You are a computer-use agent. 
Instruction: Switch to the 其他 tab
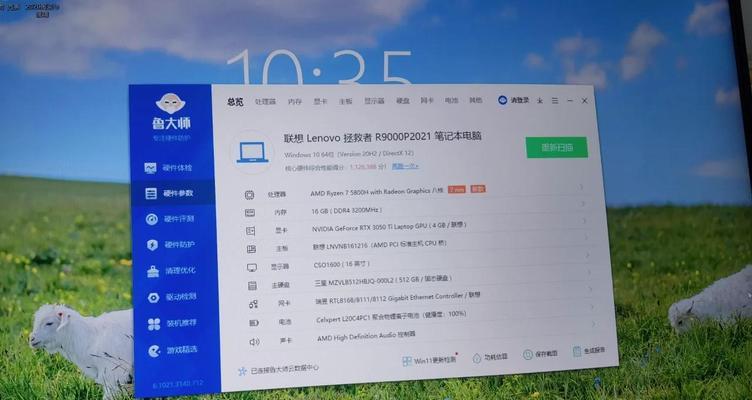476,100
